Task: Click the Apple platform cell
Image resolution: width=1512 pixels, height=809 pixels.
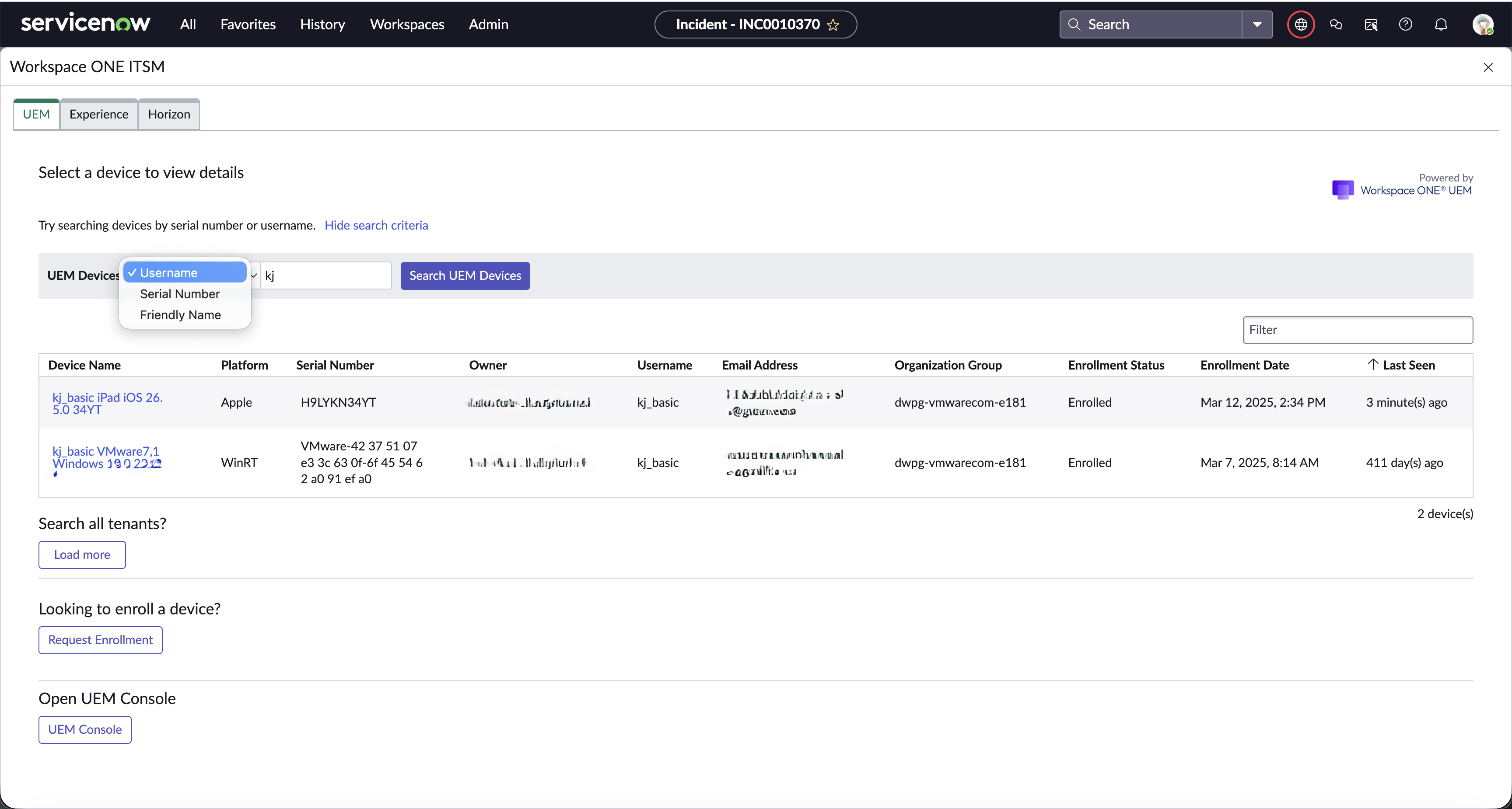Action: 237,402
